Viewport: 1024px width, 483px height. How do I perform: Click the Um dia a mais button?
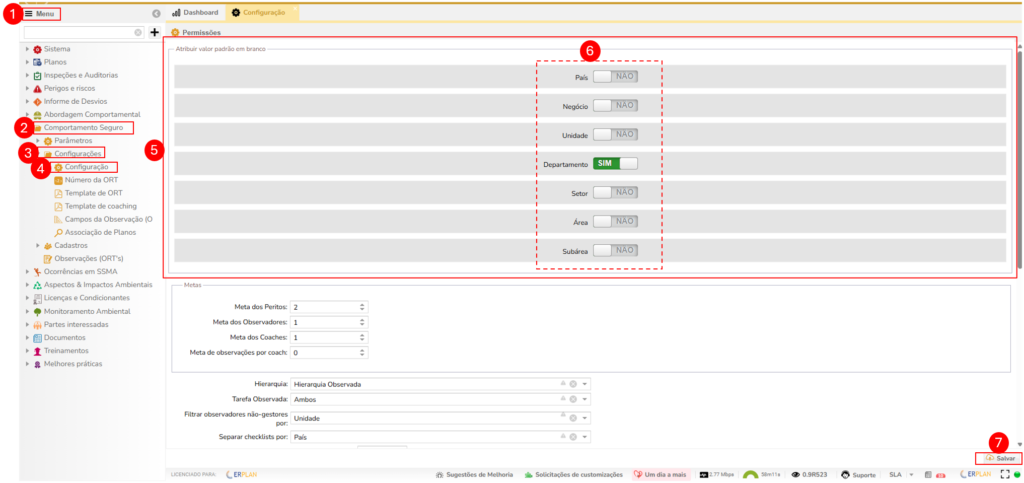tap(660, 475)
